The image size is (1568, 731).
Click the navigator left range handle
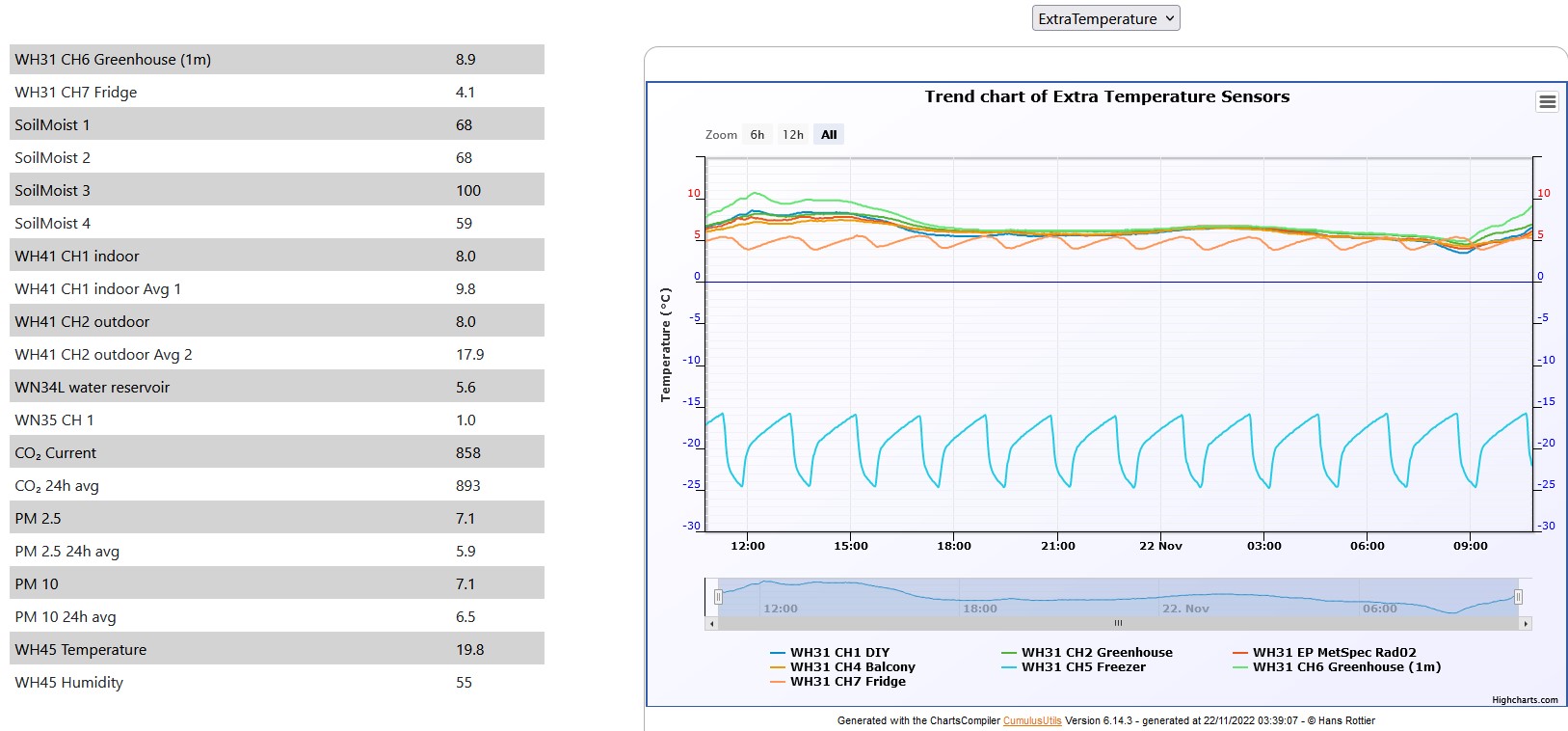click(718, 597)
